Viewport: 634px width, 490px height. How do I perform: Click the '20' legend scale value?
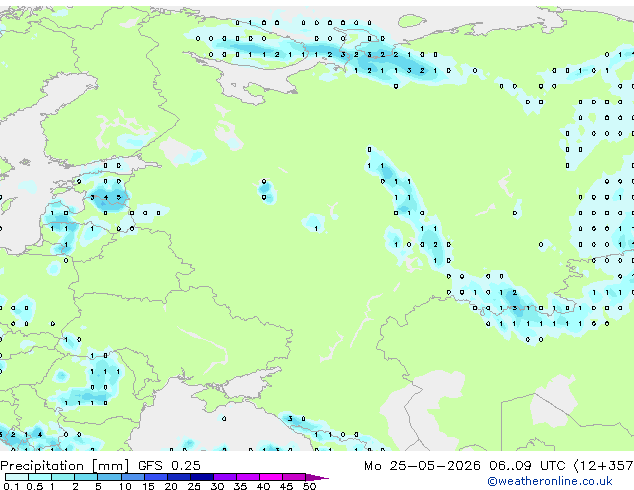tap(171, 486)
